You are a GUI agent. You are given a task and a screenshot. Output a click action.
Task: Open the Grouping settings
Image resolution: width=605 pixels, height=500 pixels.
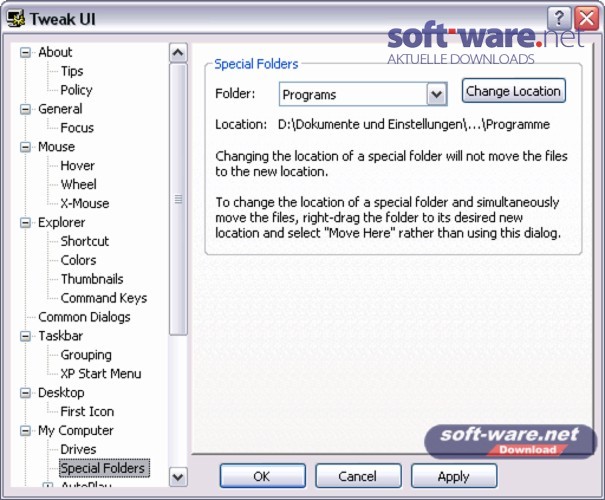86,355
